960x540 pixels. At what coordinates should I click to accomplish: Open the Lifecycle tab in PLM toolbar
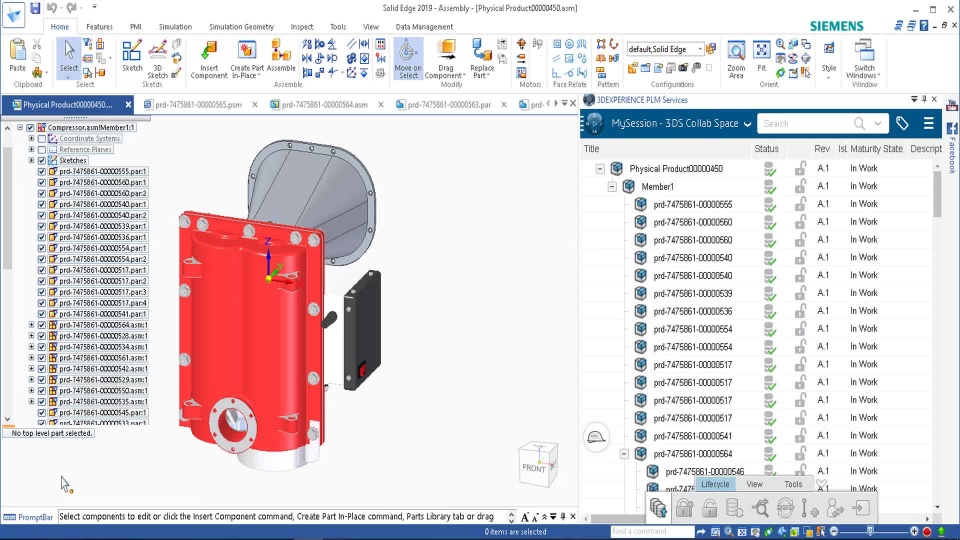(x=714, y=484)
